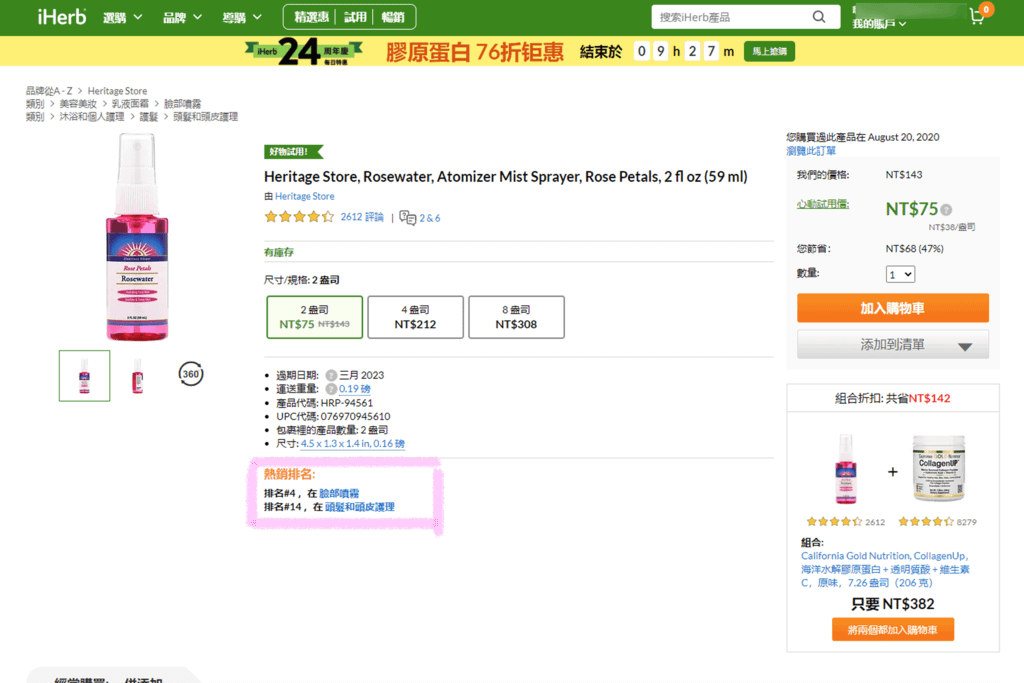Click the 只要 NT$382 combo price

click(893, 604)
